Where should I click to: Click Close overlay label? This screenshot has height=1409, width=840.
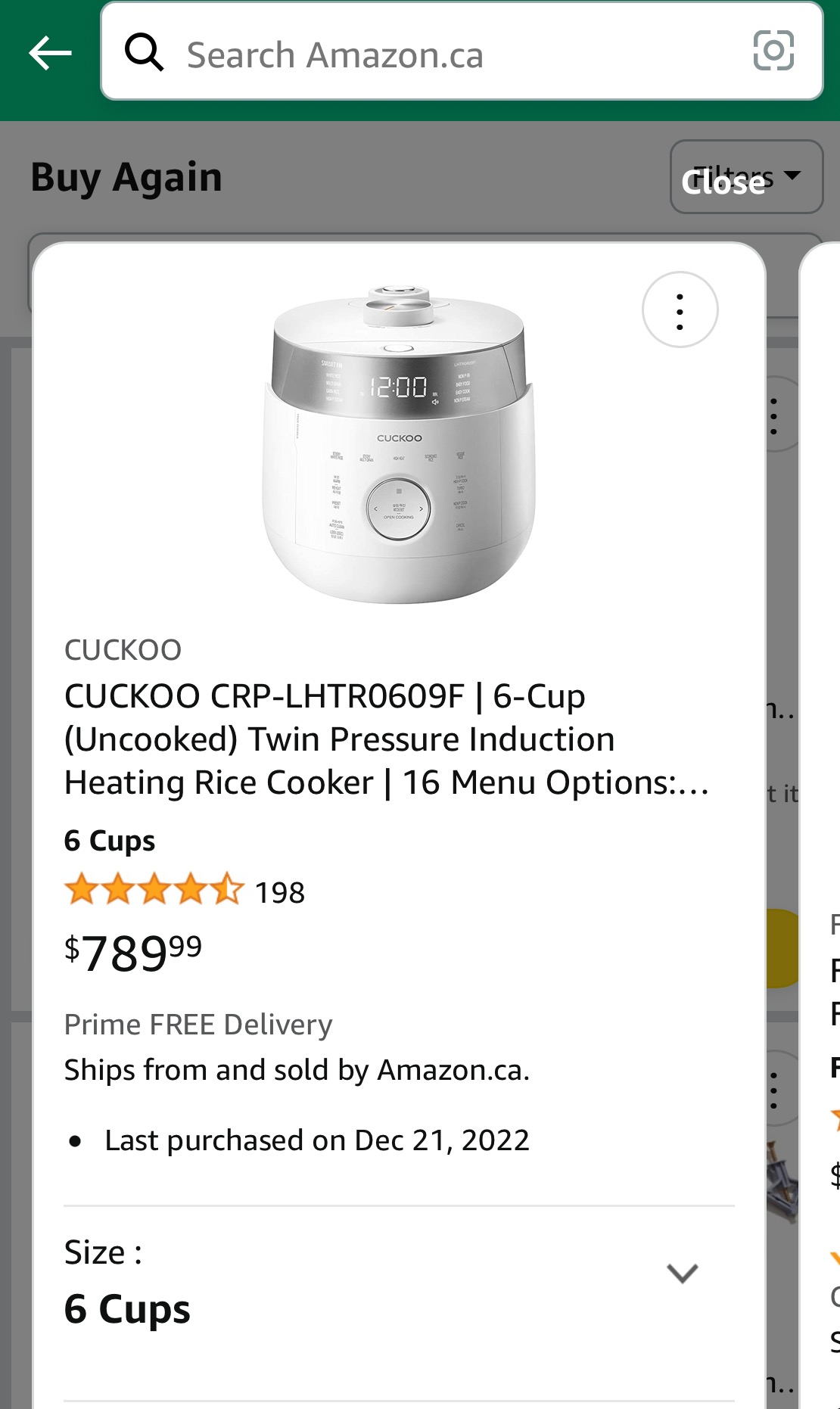(x=723, y=183)
